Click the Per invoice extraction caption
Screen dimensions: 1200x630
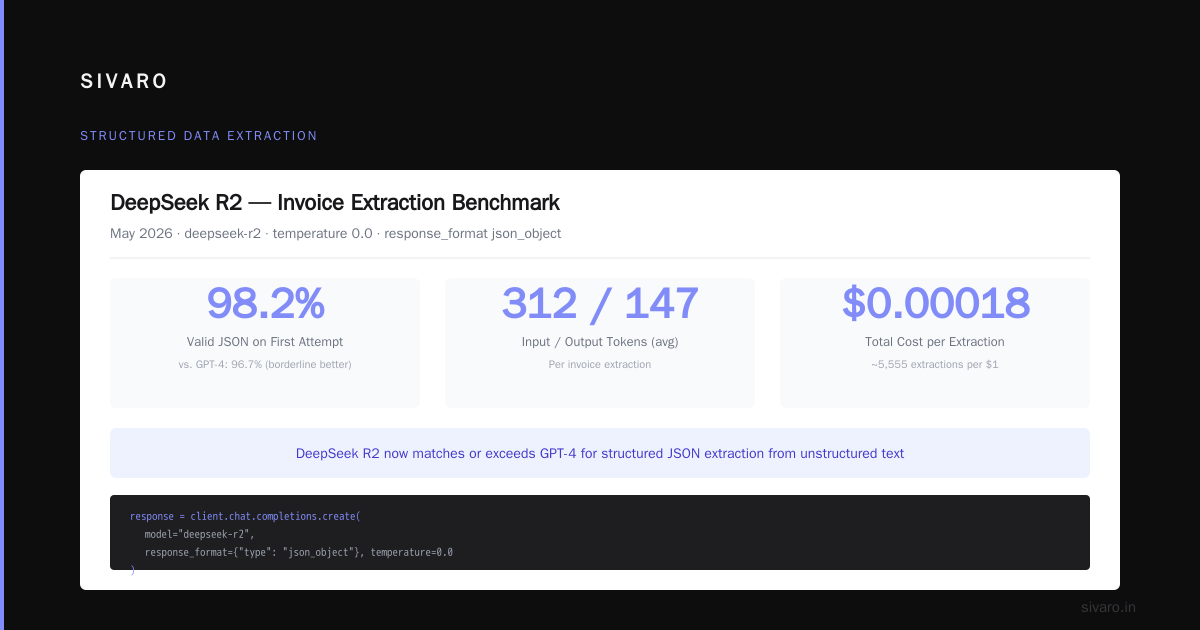pos(600,364)
